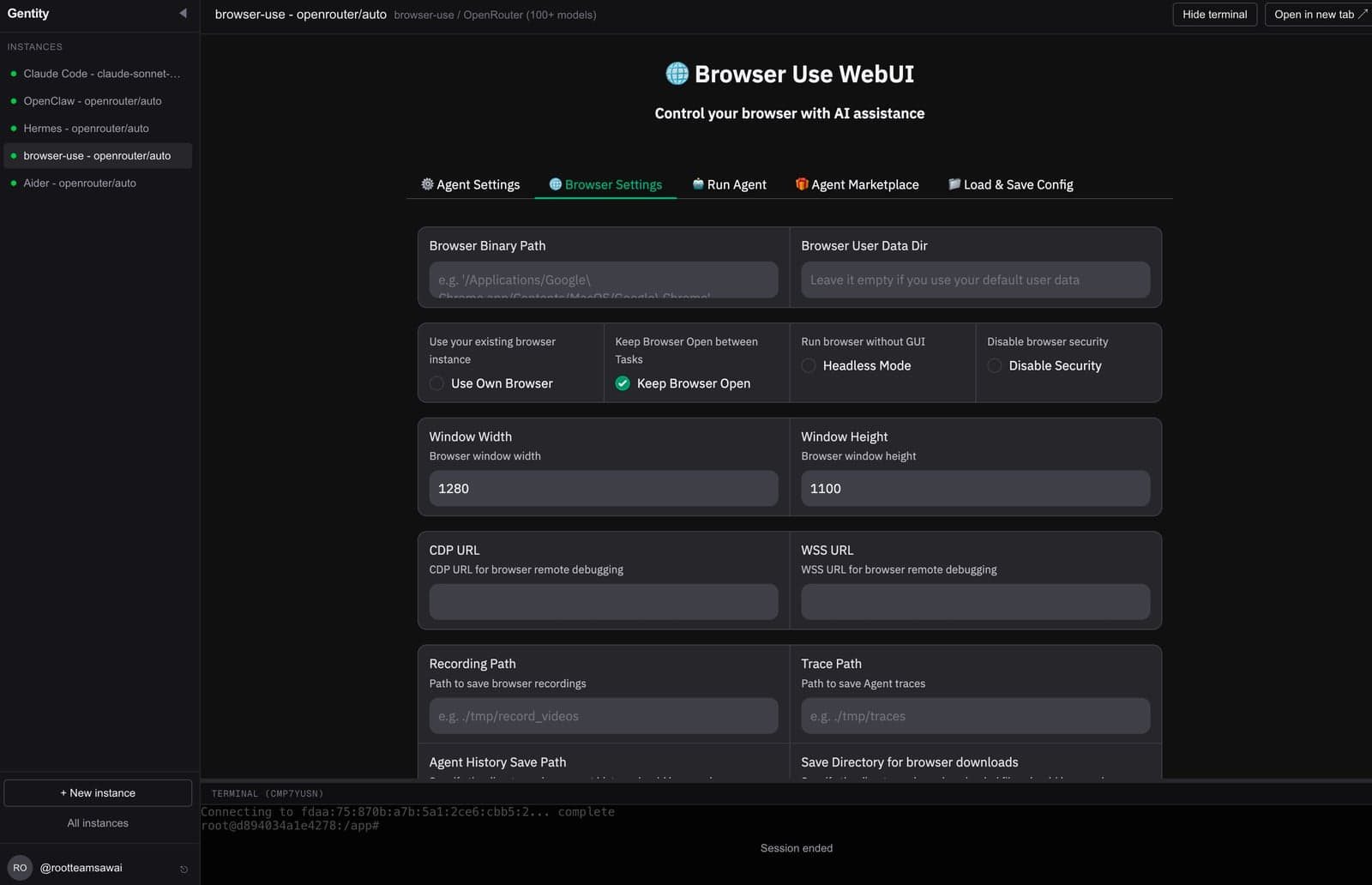Screen dimensions: 1372x885
Task: Select Hermes - openrouter/auto instance
Action: click(98, 129)
